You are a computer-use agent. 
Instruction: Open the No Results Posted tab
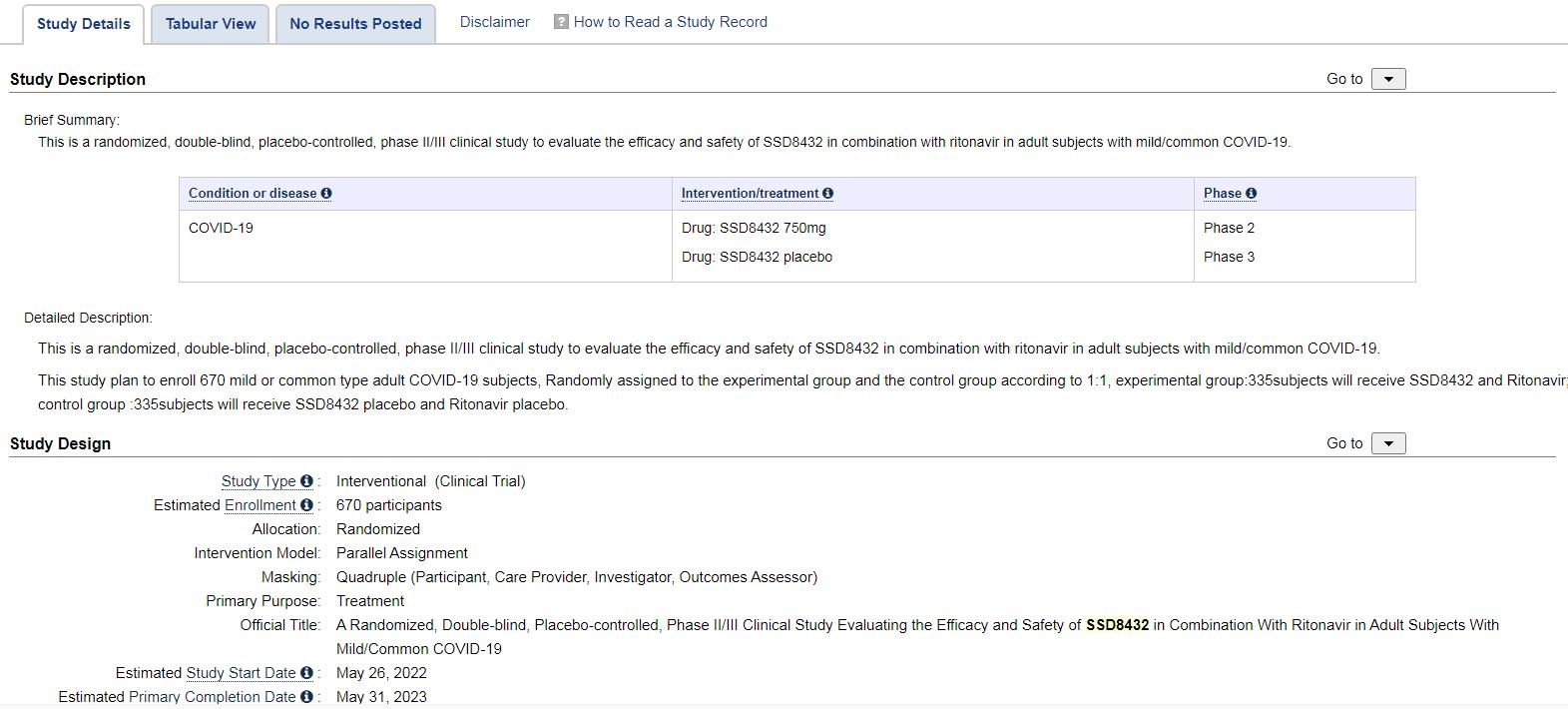[355, 24]
